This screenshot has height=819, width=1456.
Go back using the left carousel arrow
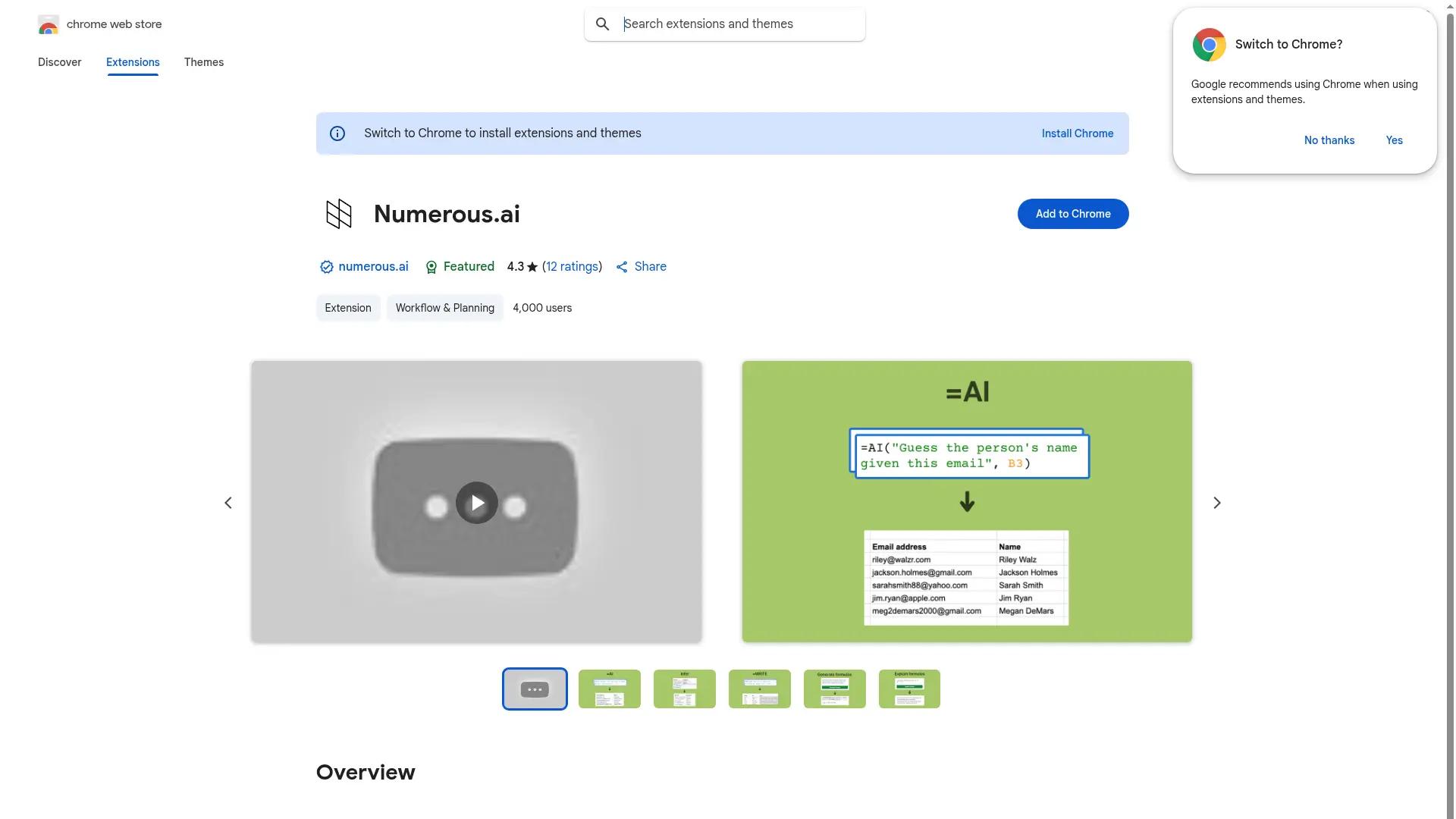pos(227,503)
